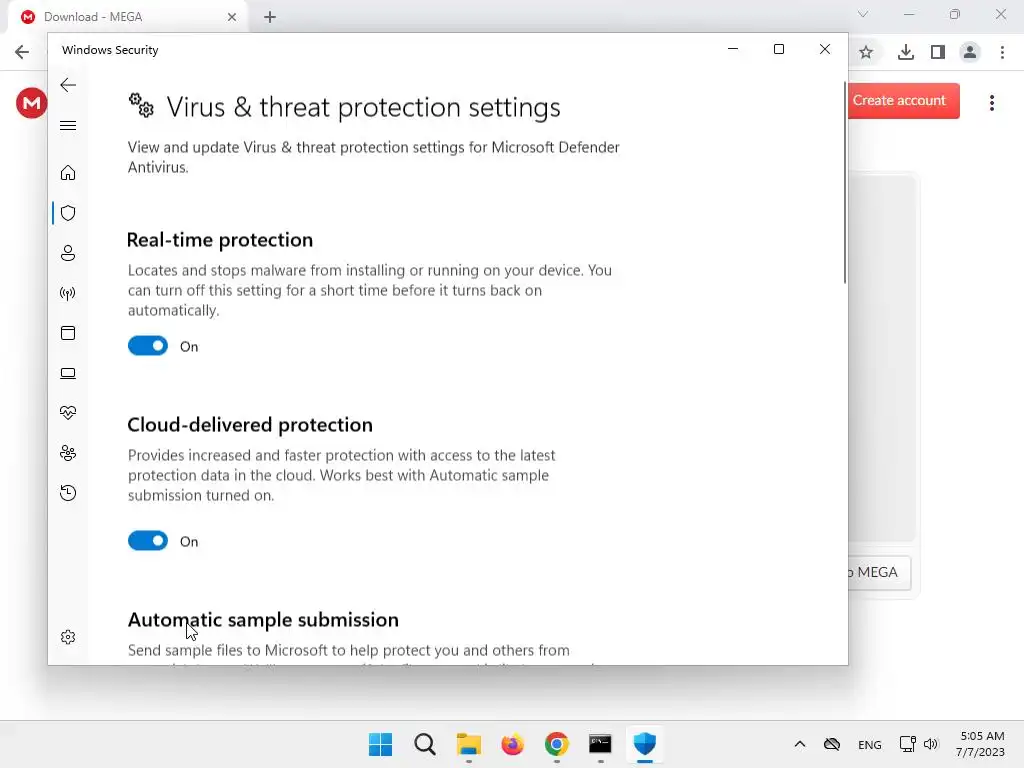Click Automatic sample submission heading
The width and height of the screenshot is (1024, 768).
coord(263,620)
